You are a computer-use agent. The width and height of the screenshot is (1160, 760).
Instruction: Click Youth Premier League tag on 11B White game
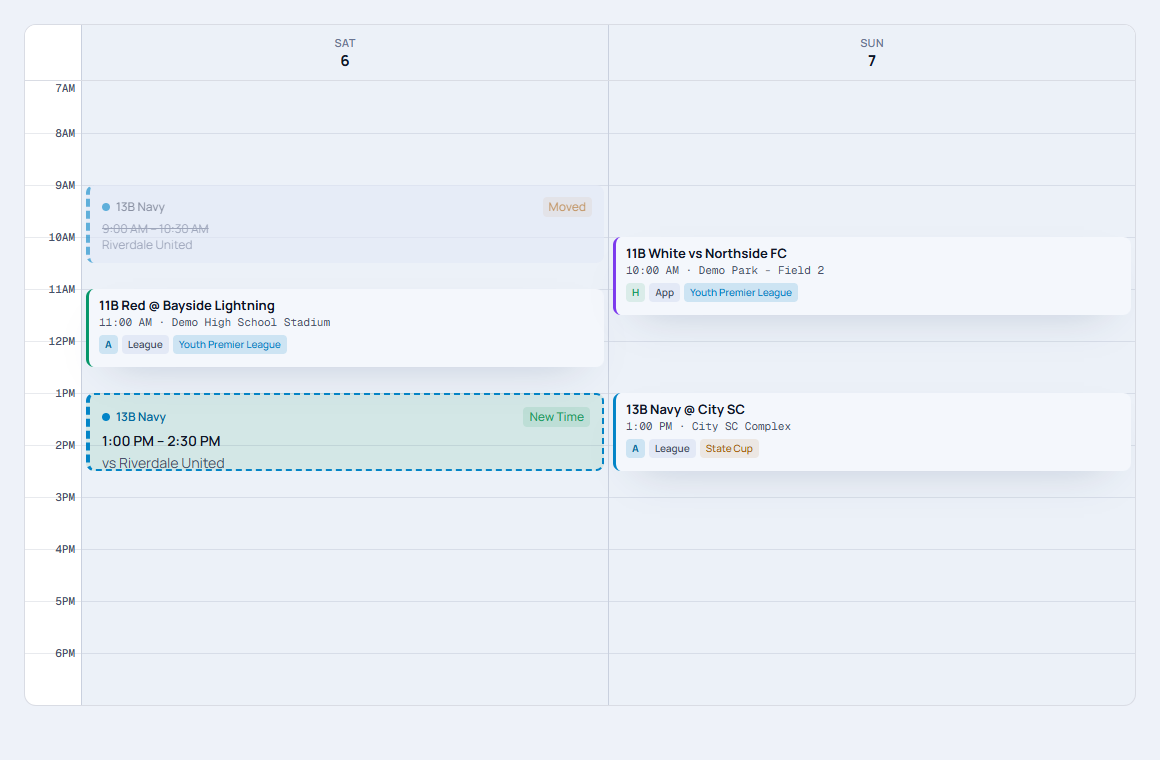click(741, 292)
